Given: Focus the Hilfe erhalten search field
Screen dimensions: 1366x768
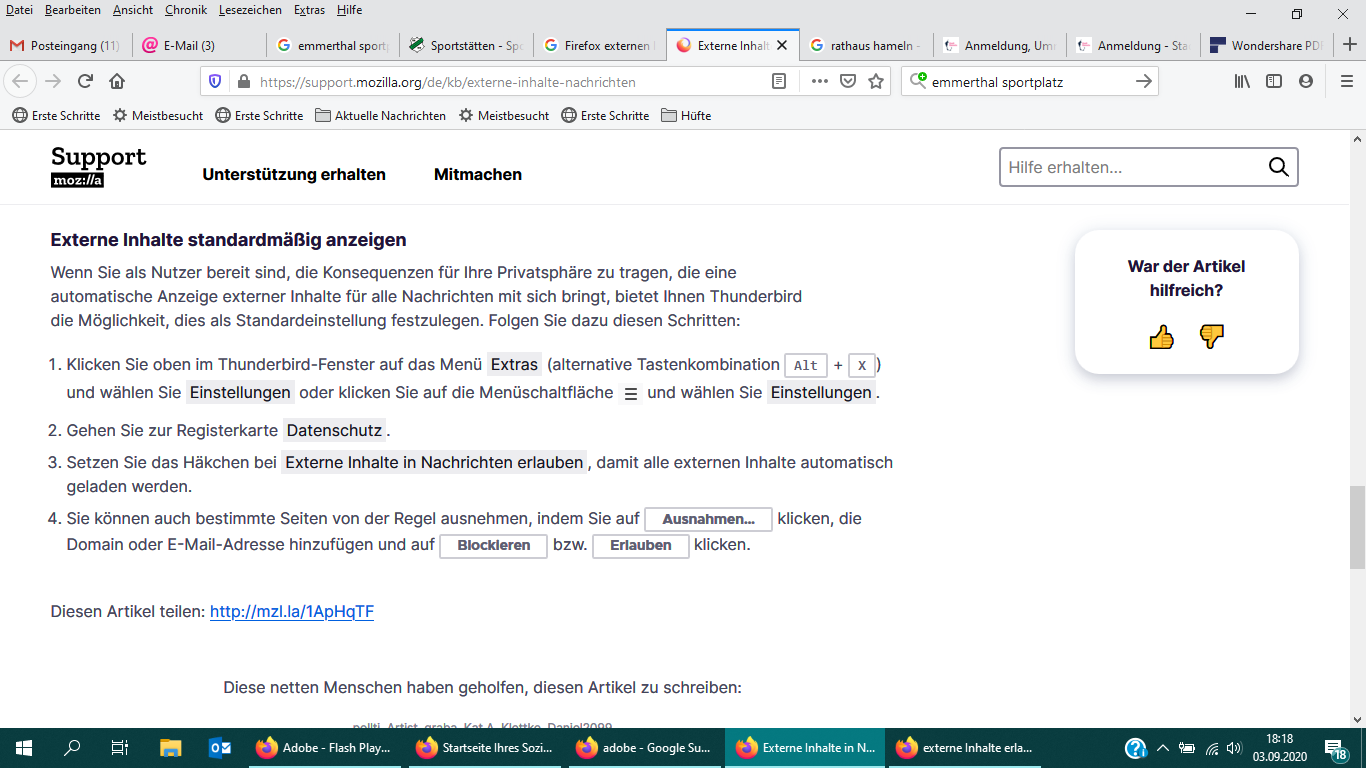Looking at the screenshot, I should click(x=1133, y=167).
